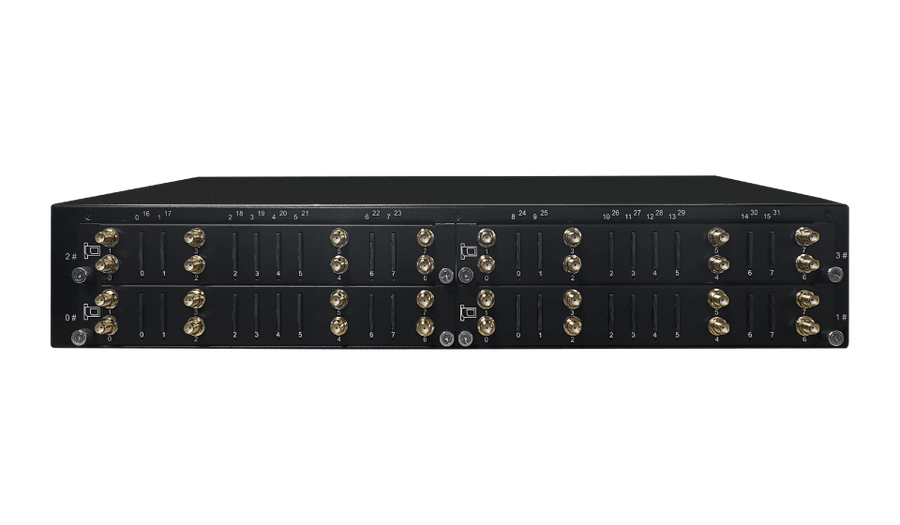This screenshot has height=525, width=900.
Task: Click antenna connector 2 on module 0#
Action: click(x=195, y=326)
